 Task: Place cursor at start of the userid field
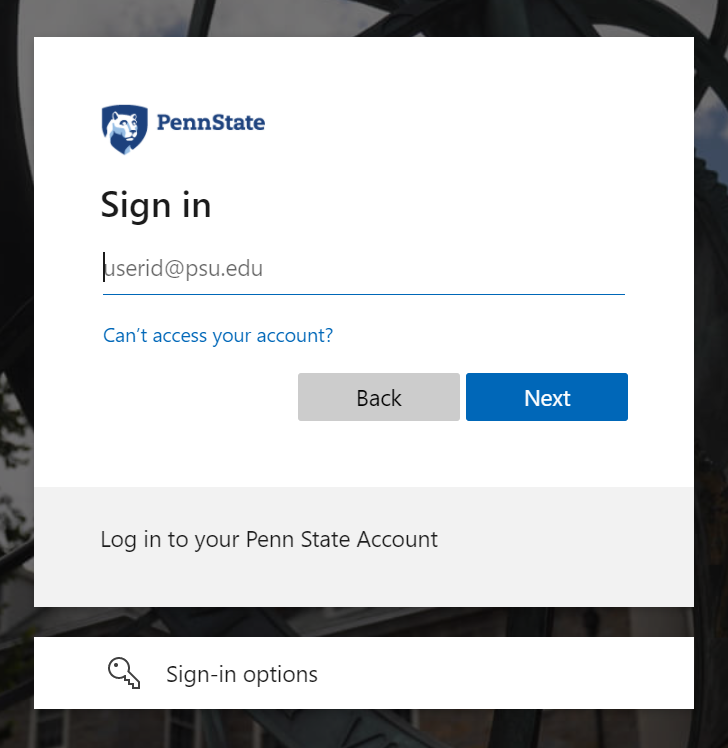(106, 269)
